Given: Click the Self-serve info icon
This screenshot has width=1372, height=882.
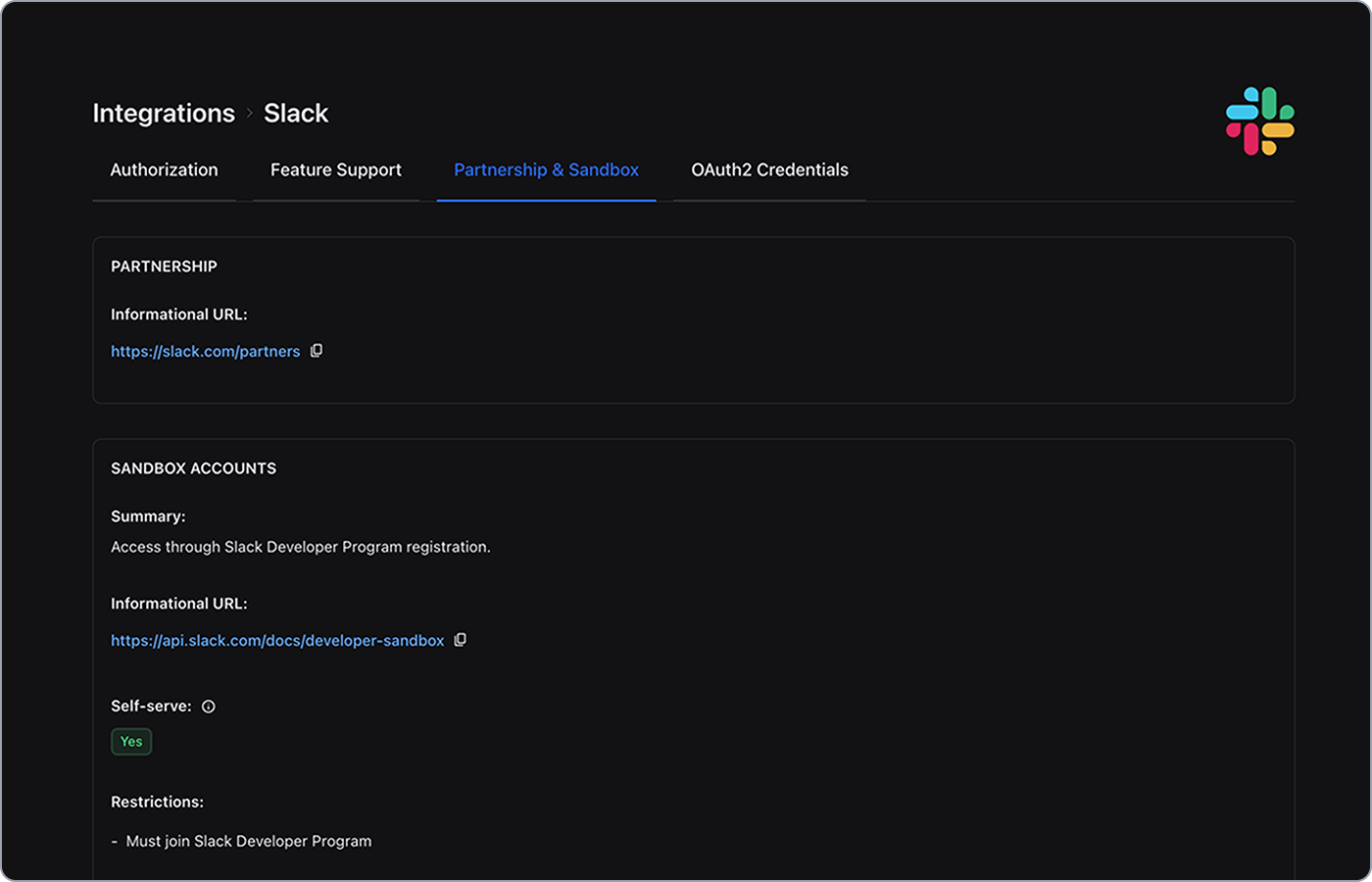Looking at the screenshot, I should (209, 707).
